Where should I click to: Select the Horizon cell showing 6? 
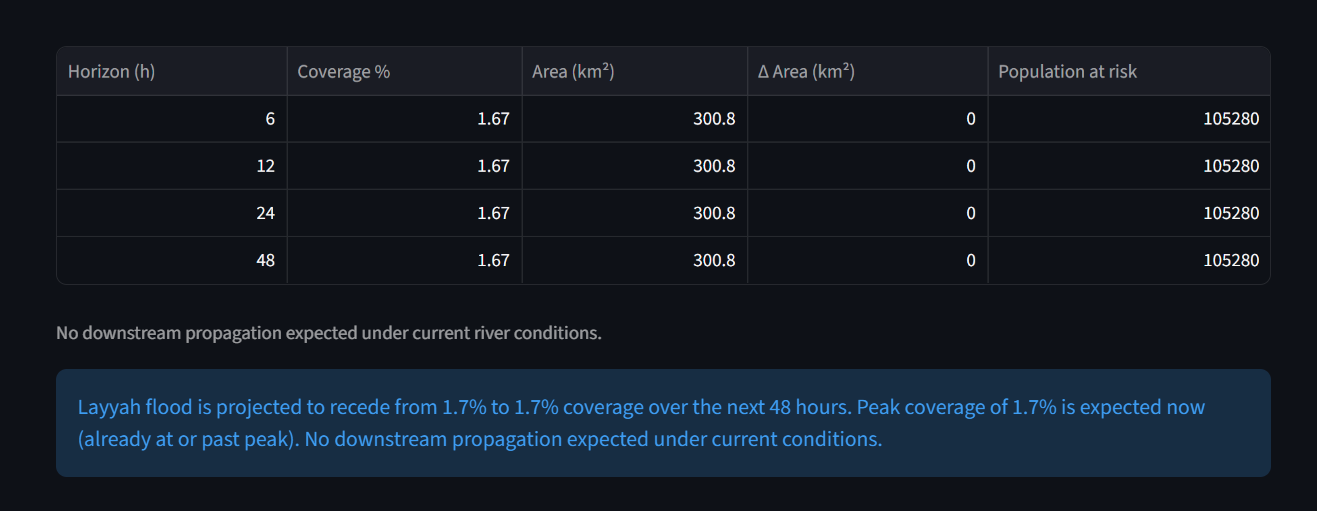[x=172, y=119]
